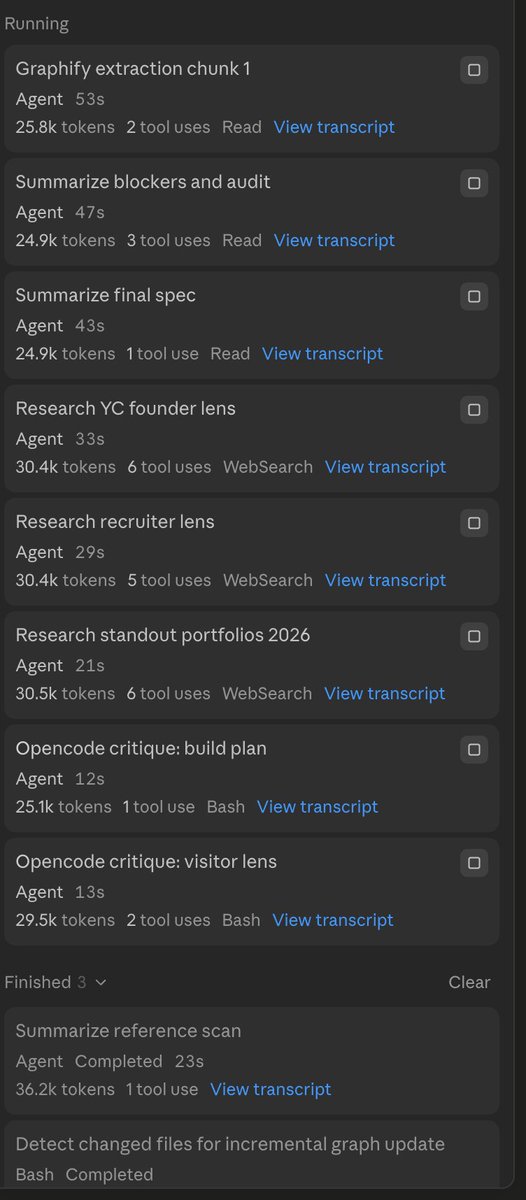Open transcript of Summarize final spec
The width and height of the screenshot is (526, 1200).
(x=322, y=353)
